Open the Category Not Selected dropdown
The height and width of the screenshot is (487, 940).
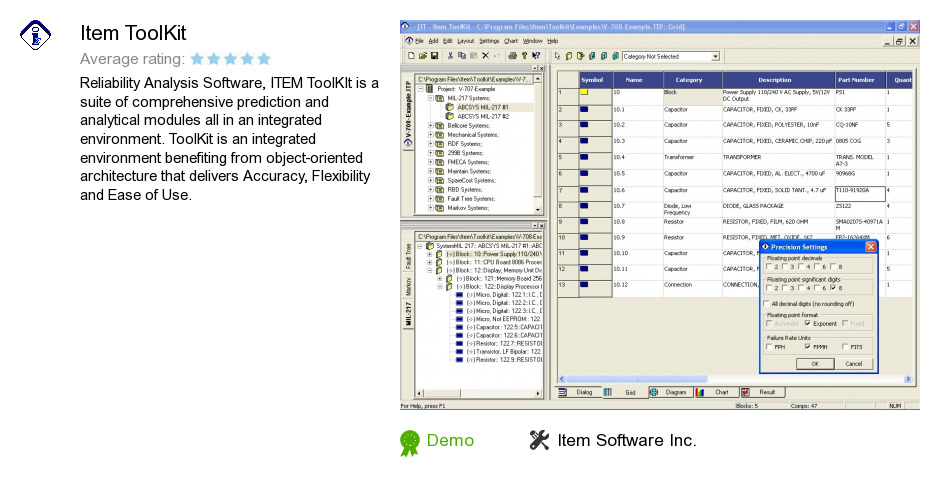click(x=715, y=56)
